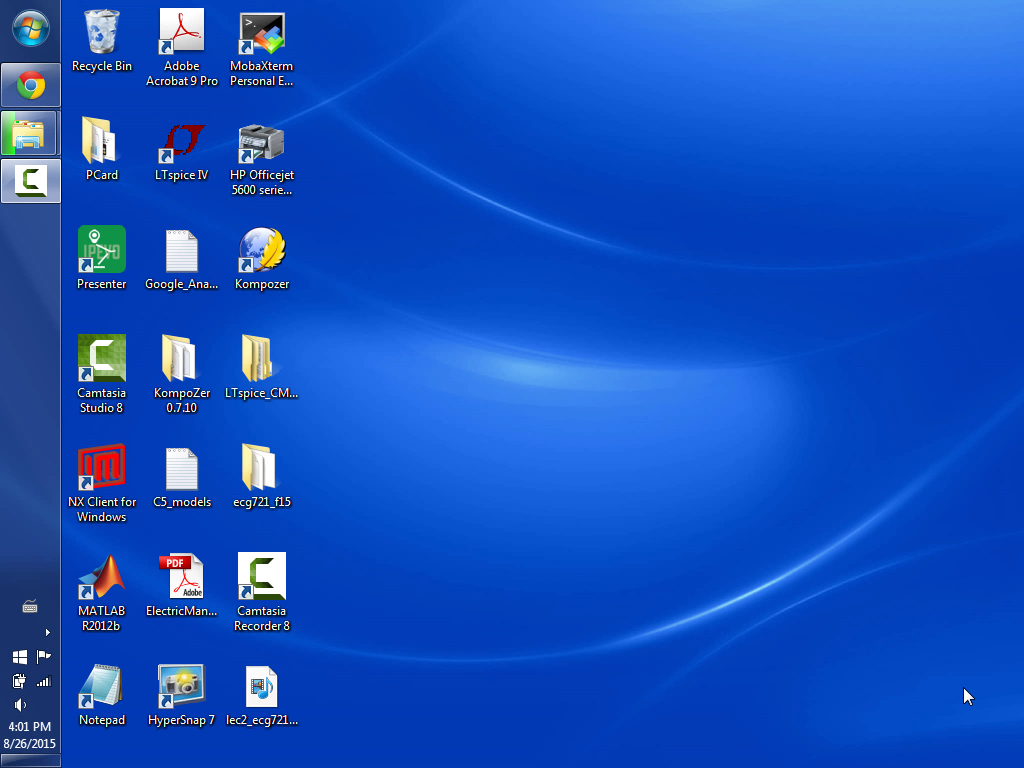
Task: Select the LTspice IV desktop icon
Action: (x=182, y=143)
